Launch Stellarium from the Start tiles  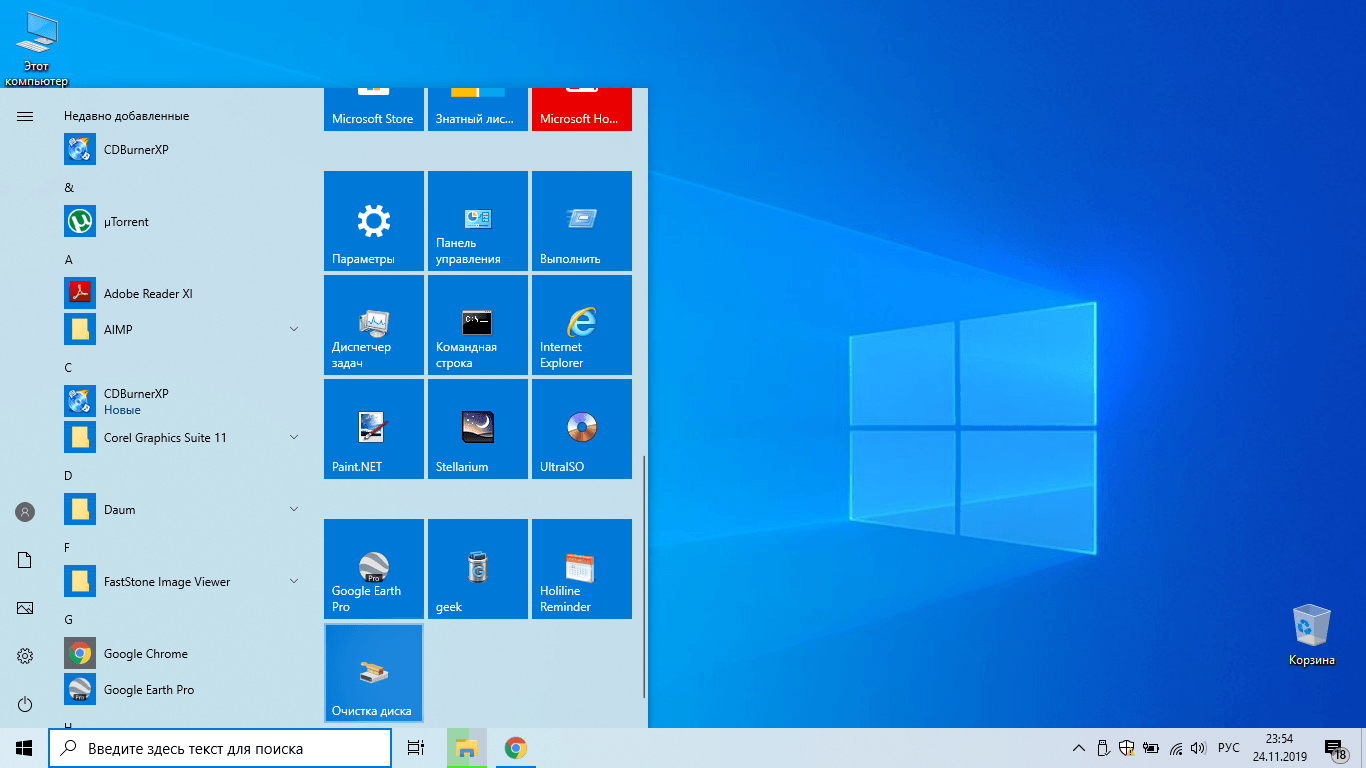point(477,429)
